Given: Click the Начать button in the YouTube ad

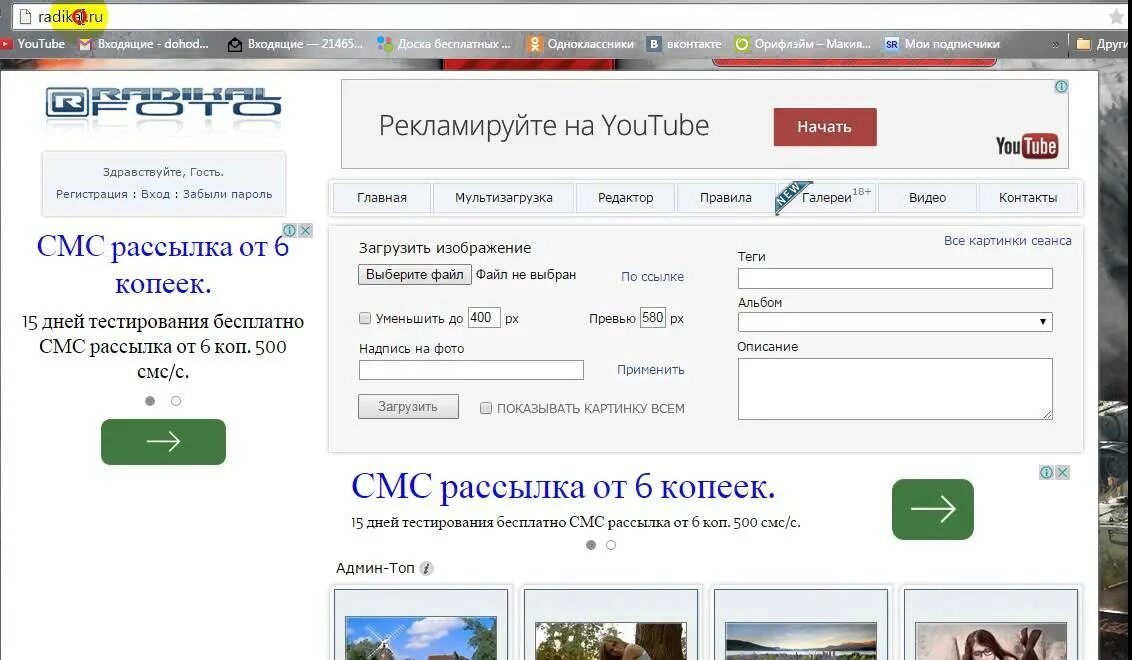Looking at the screenshot, I should 824,127.
